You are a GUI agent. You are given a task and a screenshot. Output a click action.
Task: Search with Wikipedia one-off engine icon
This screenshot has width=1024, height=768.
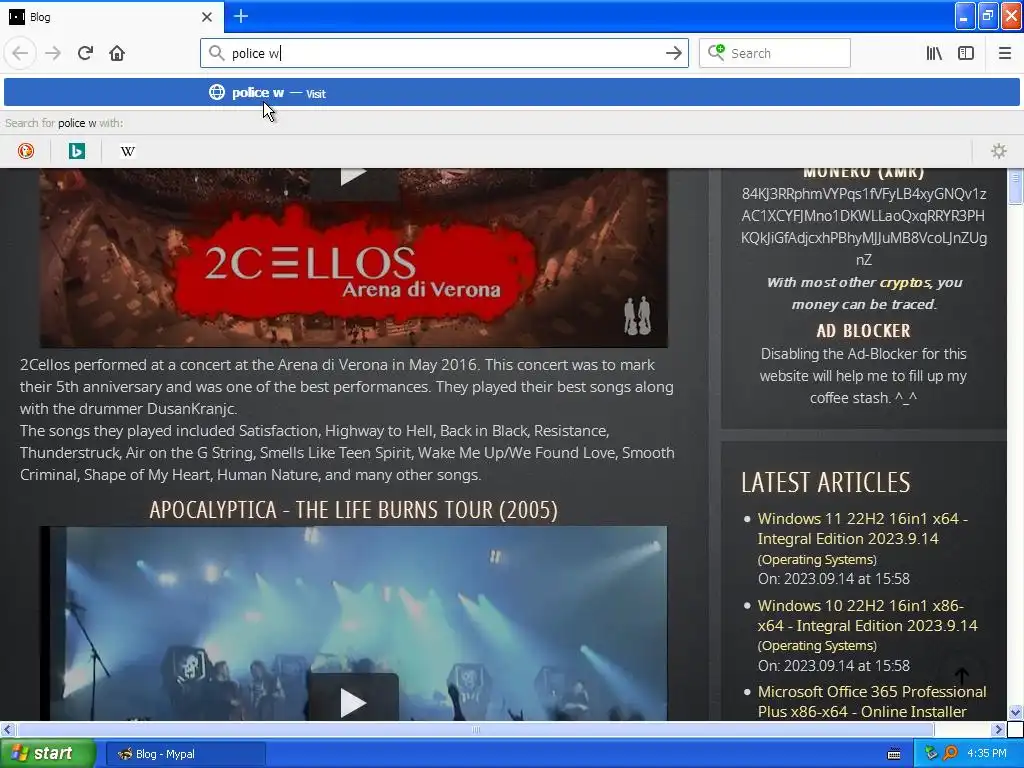[x=127, y=151]
